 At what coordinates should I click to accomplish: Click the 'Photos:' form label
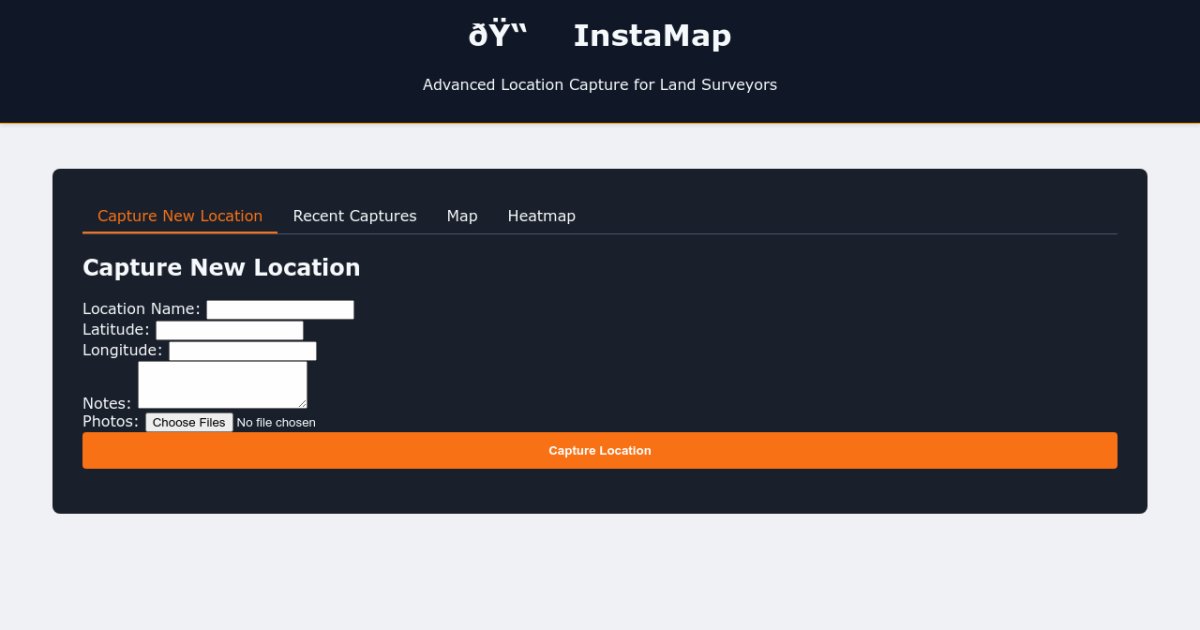pyautogui.click(x=110, y=421)
